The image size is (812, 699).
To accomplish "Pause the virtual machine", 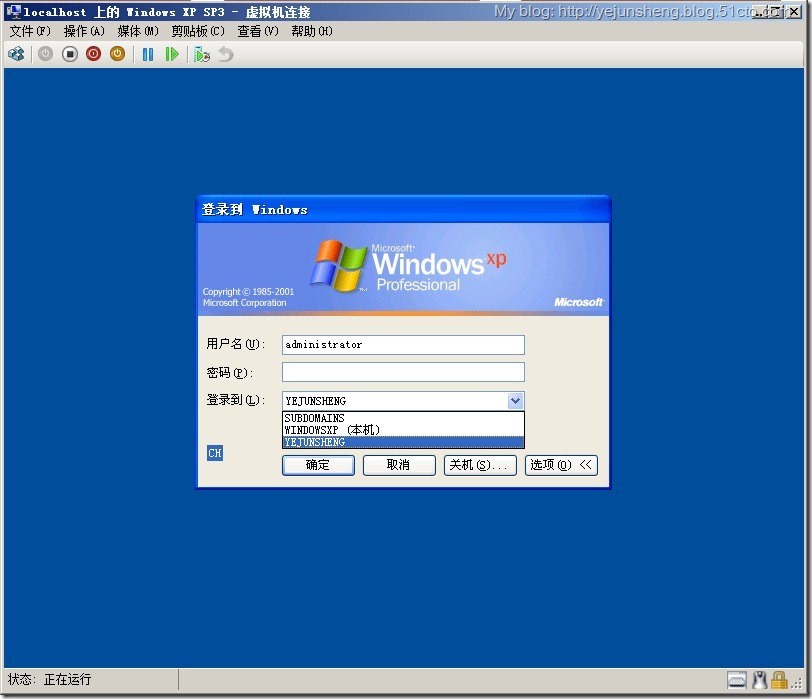I will pyautogui.click(x=148, y=54).
